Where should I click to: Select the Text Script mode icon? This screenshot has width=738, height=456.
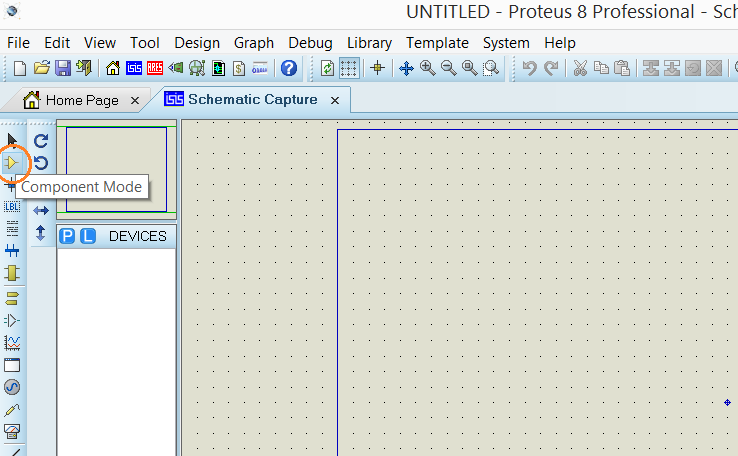(x=12, y=228)
